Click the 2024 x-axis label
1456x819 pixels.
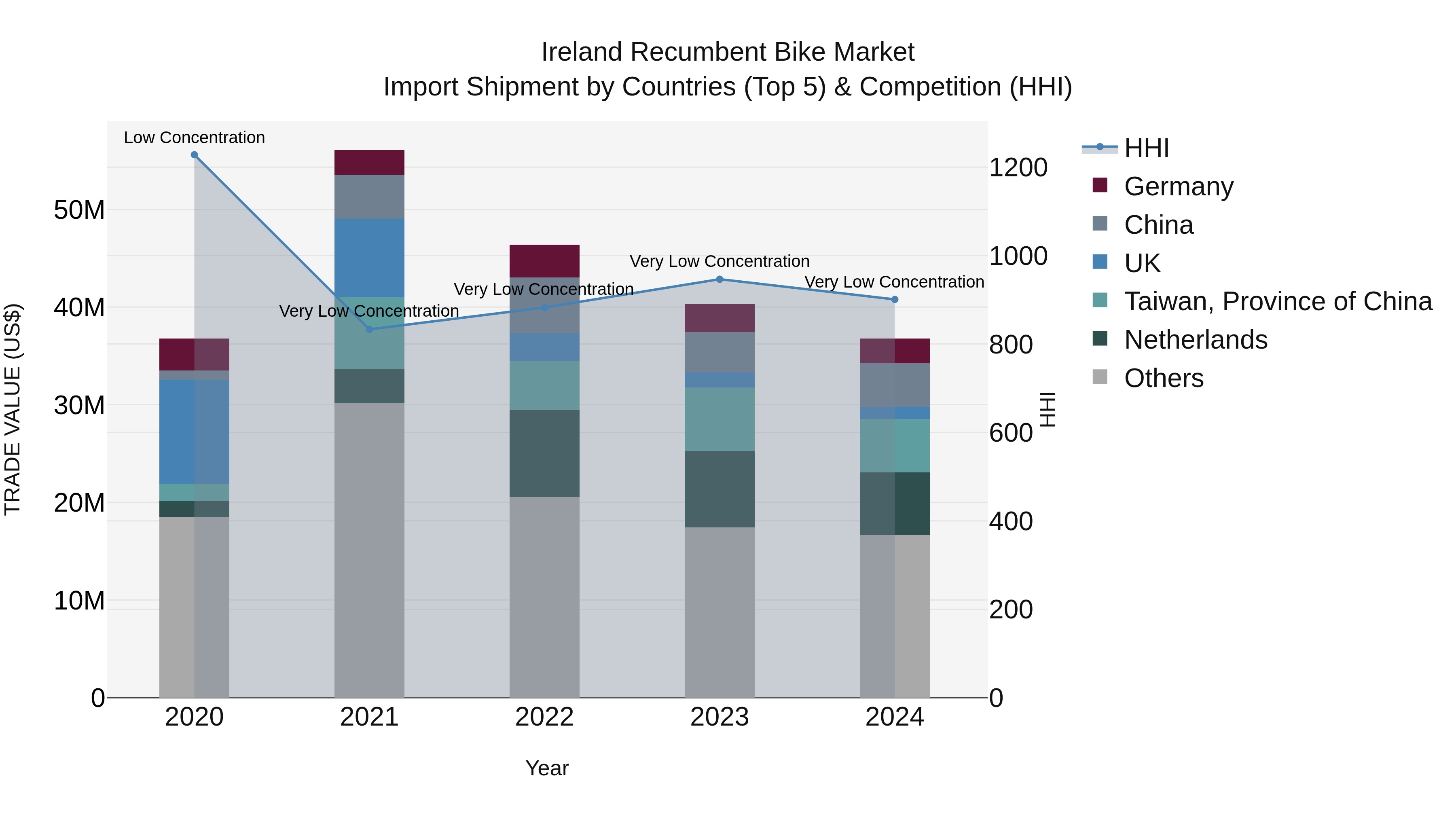pyautogui.click(x=895, y=717)
